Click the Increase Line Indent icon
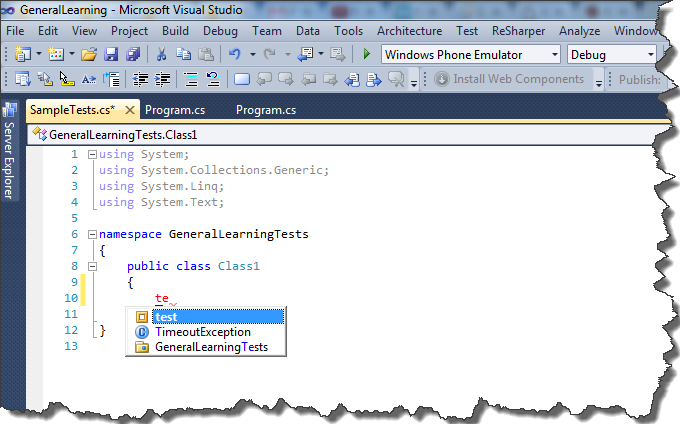This screenshot has height=424, width=680. coord(162,79)
